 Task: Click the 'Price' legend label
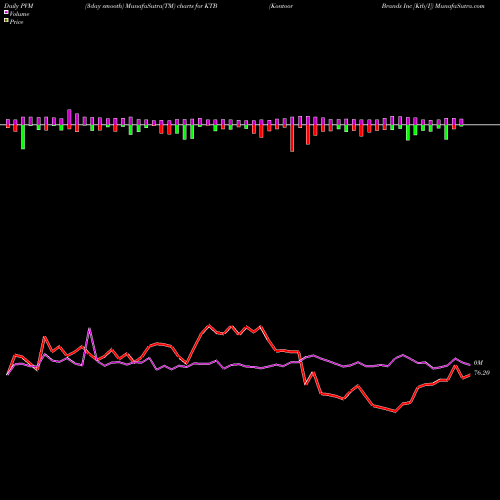coord(16,22)
